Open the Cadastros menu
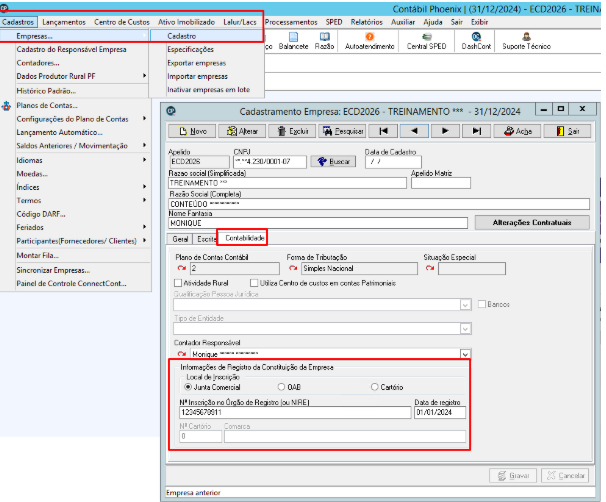This screenshot has height=502, width=606. (18, 22)
